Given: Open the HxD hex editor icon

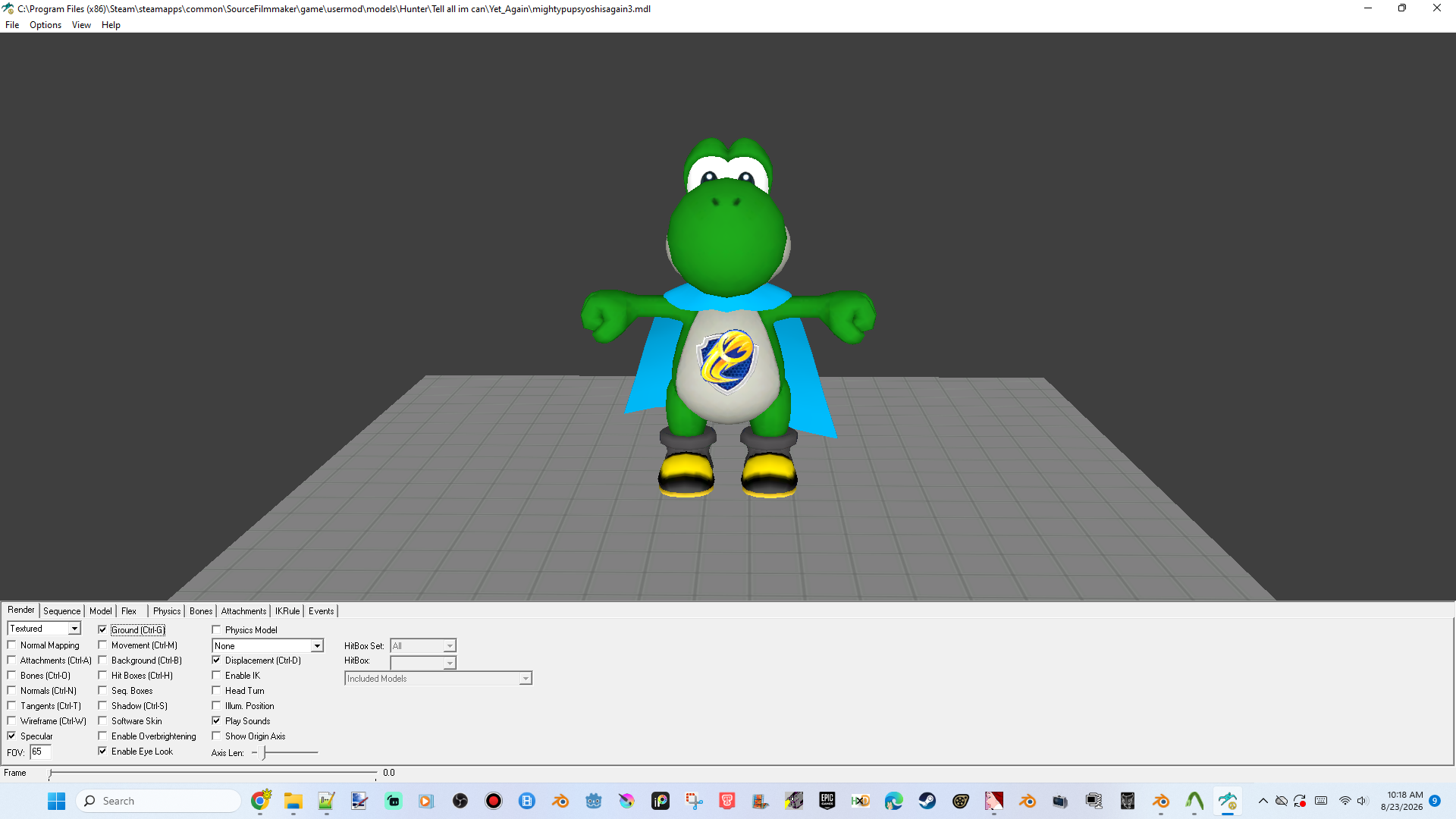Looking at the screenshot, I should tap(861, 801).
